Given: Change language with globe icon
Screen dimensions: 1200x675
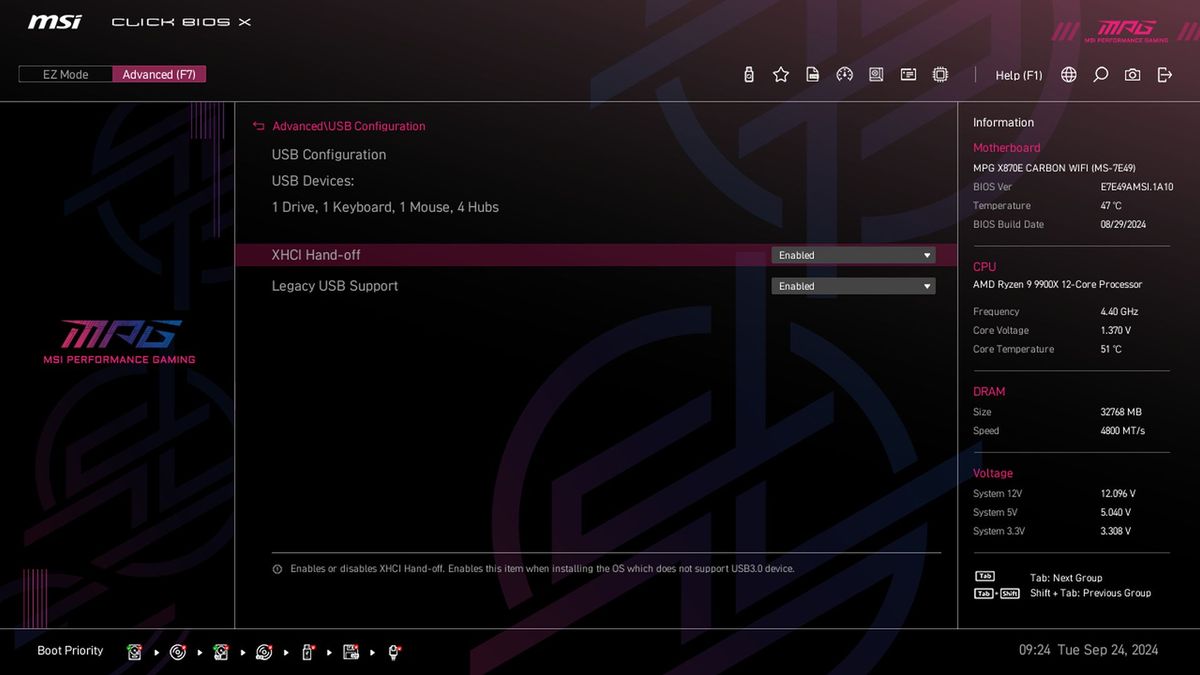Looking at the screenshot, I should [x=1069, y=75].
